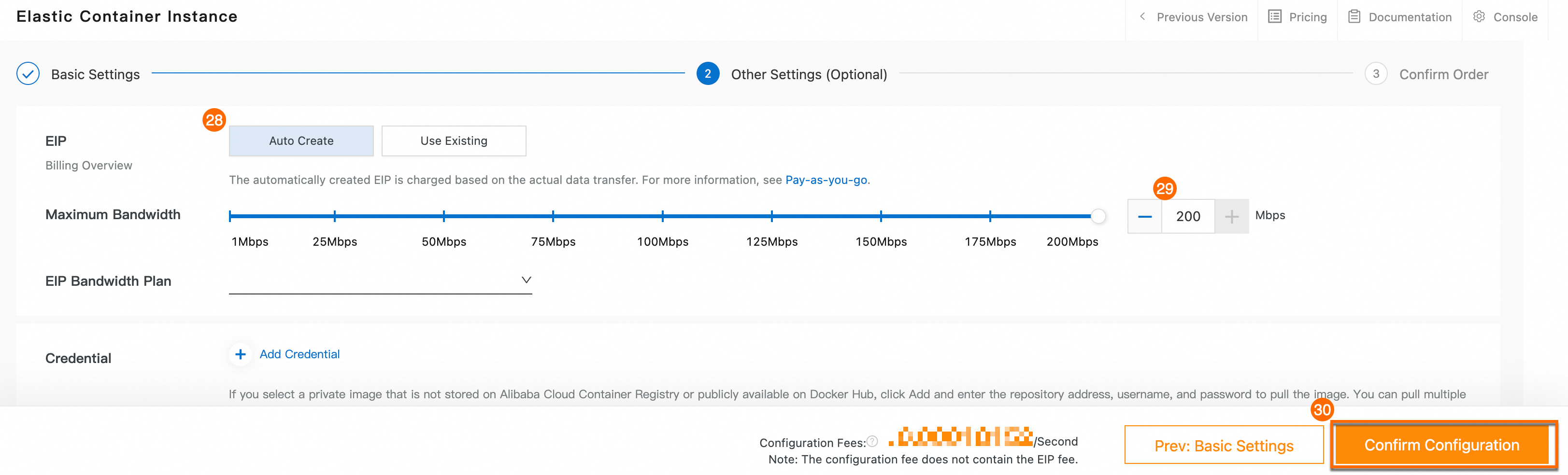1568x475 pixels.
Task: Decrease bandwidth with the minus button
Action: [x=1144, y=217]
